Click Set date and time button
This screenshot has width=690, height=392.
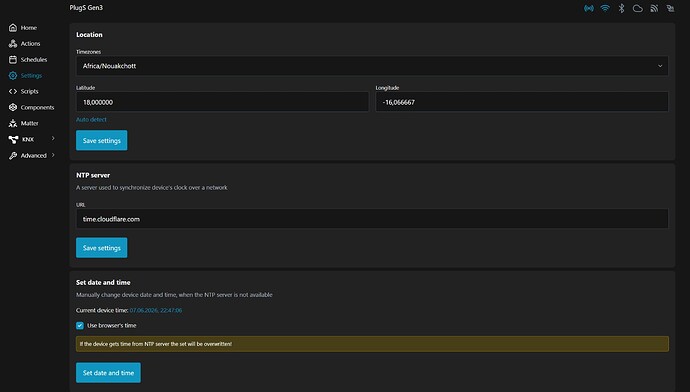pos(108,373)
